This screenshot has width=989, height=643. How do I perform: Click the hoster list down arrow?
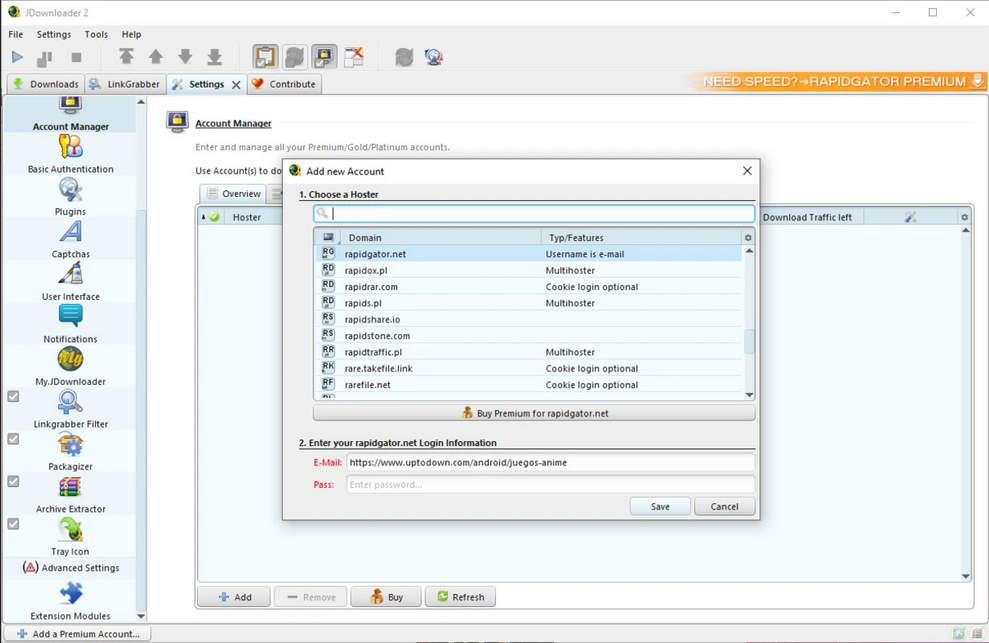(749, 394)
